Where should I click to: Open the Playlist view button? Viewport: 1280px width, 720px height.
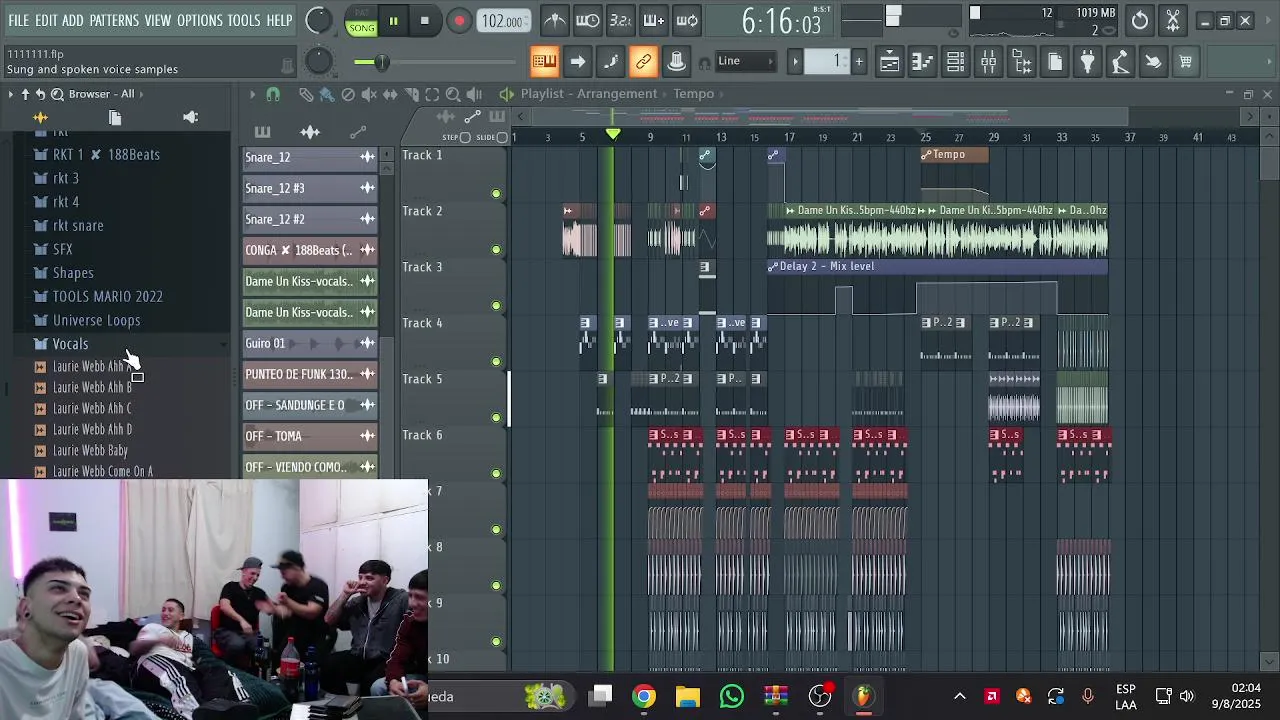coord(889,62)
